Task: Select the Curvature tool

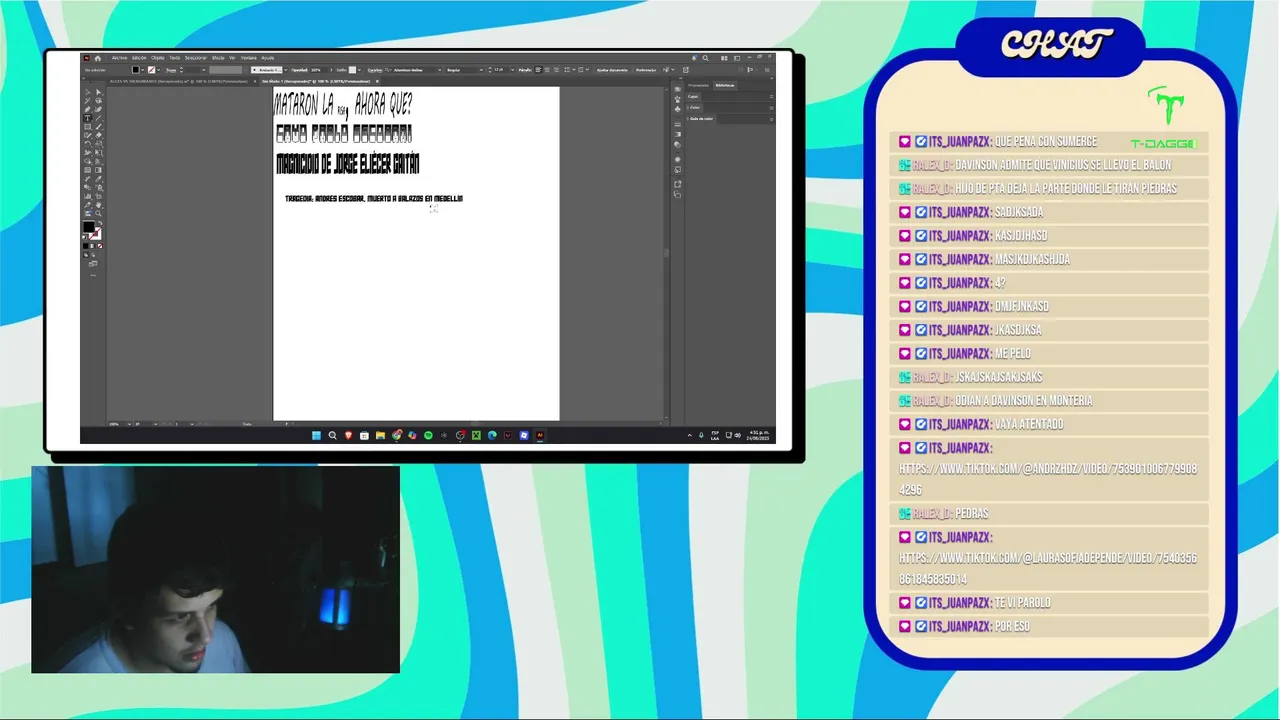Action: [x=98, y=109]
